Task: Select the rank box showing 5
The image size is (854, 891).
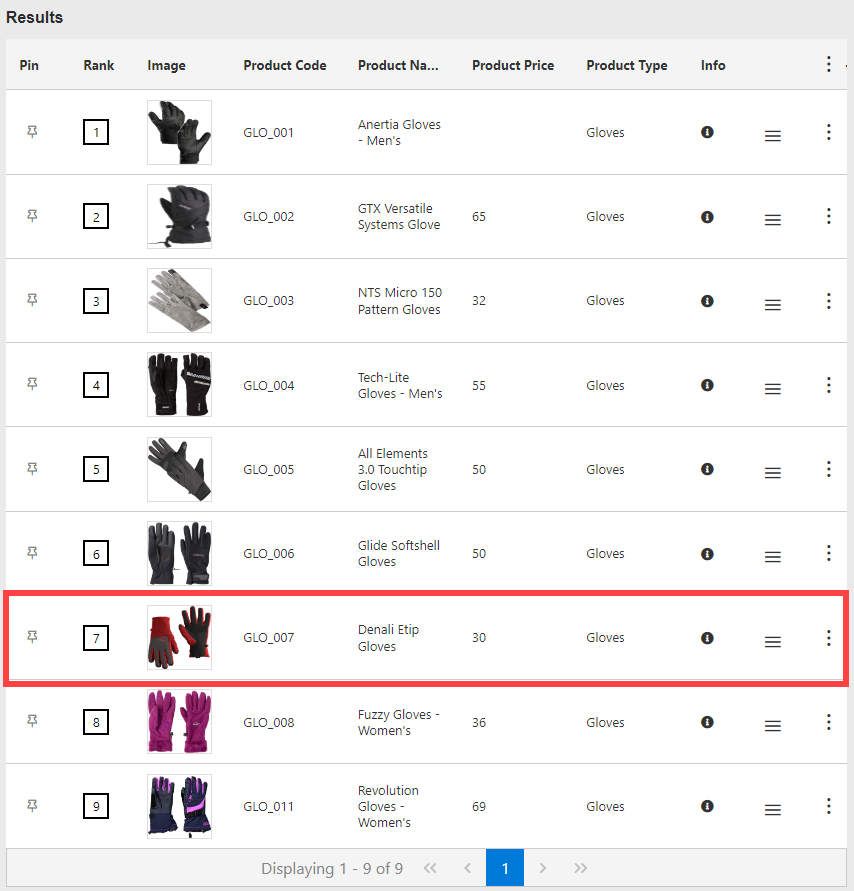Action: (x=96, y=468)
